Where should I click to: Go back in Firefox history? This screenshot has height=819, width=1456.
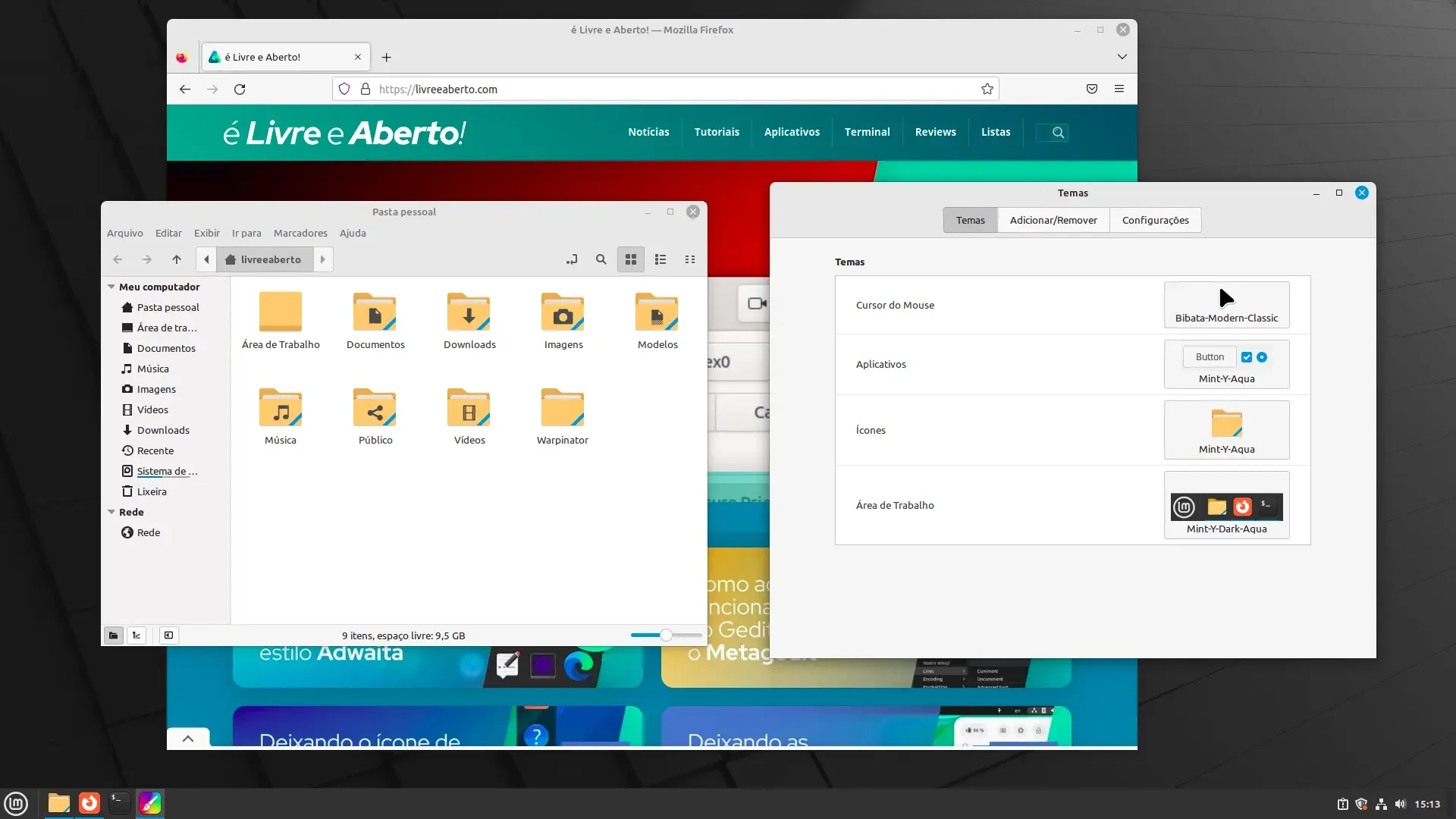185,89
